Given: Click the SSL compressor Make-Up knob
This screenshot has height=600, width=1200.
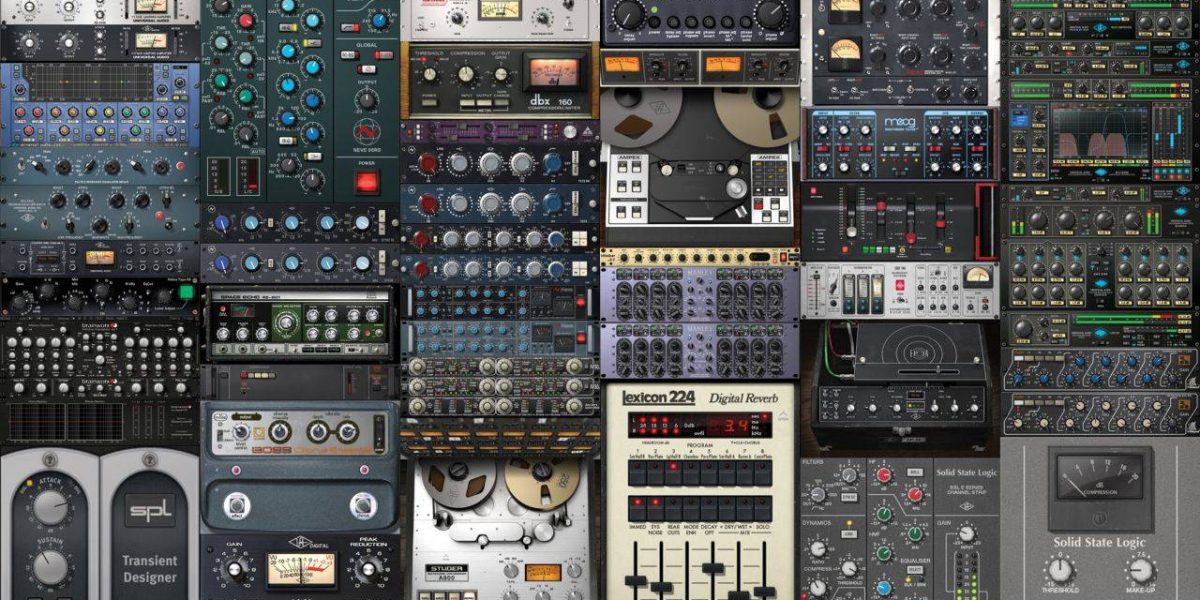Looking at the screenshot, I should click(x=1141, y=571).
